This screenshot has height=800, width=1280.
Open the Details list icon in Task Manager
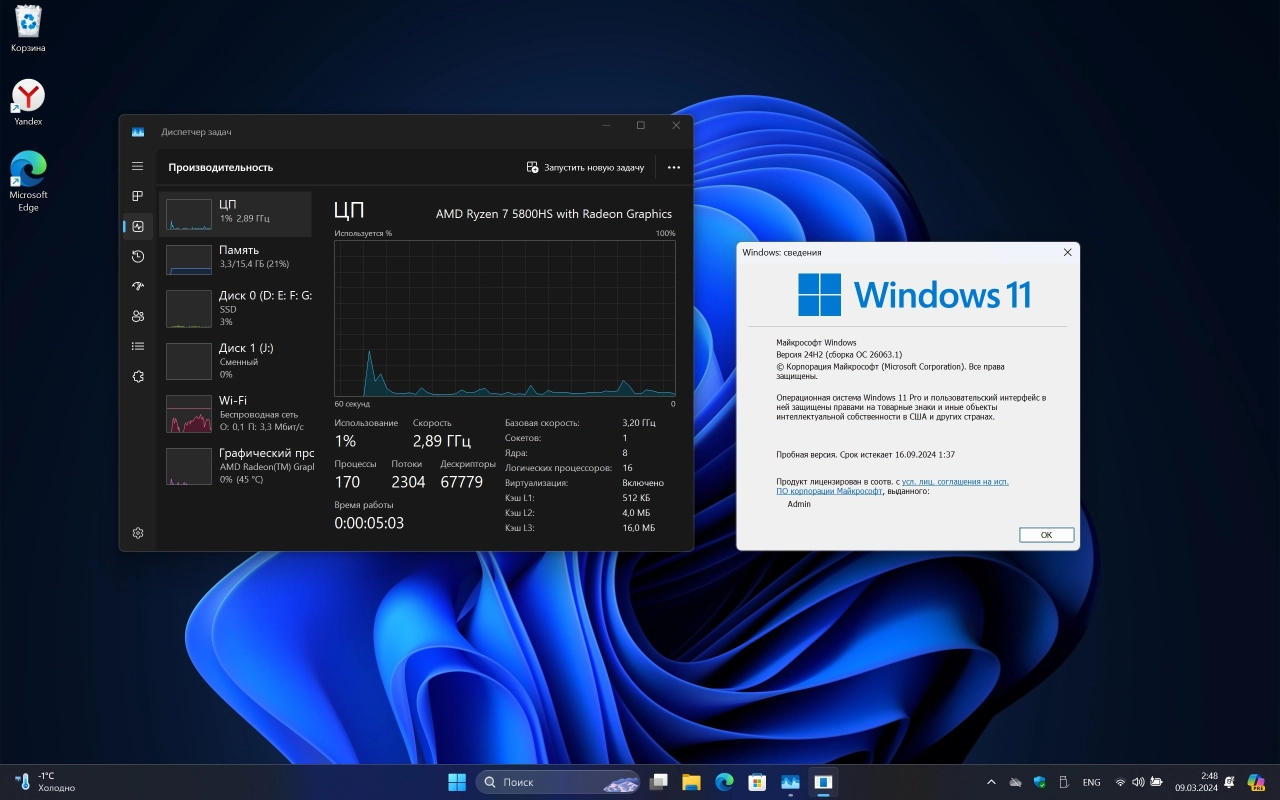coord(138,346)
